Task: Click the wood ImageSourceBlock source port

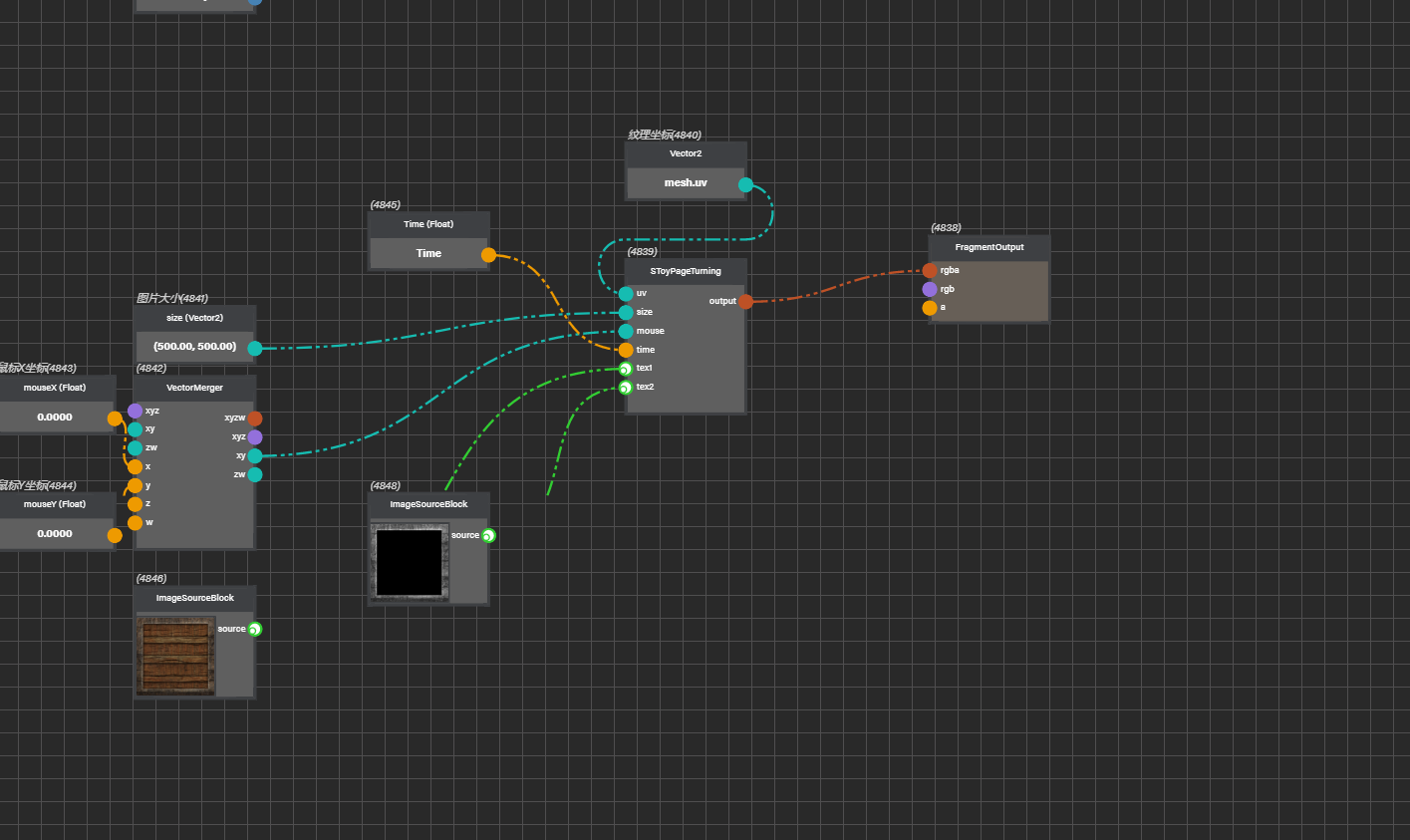Action: click(255, 629)
